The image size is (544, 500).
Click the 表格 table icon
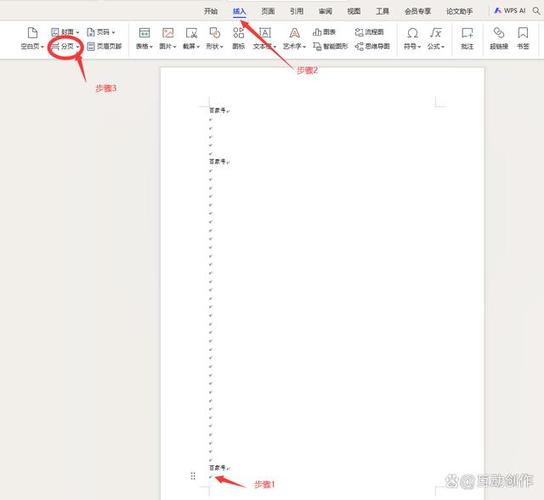click(x=144, y=33)
